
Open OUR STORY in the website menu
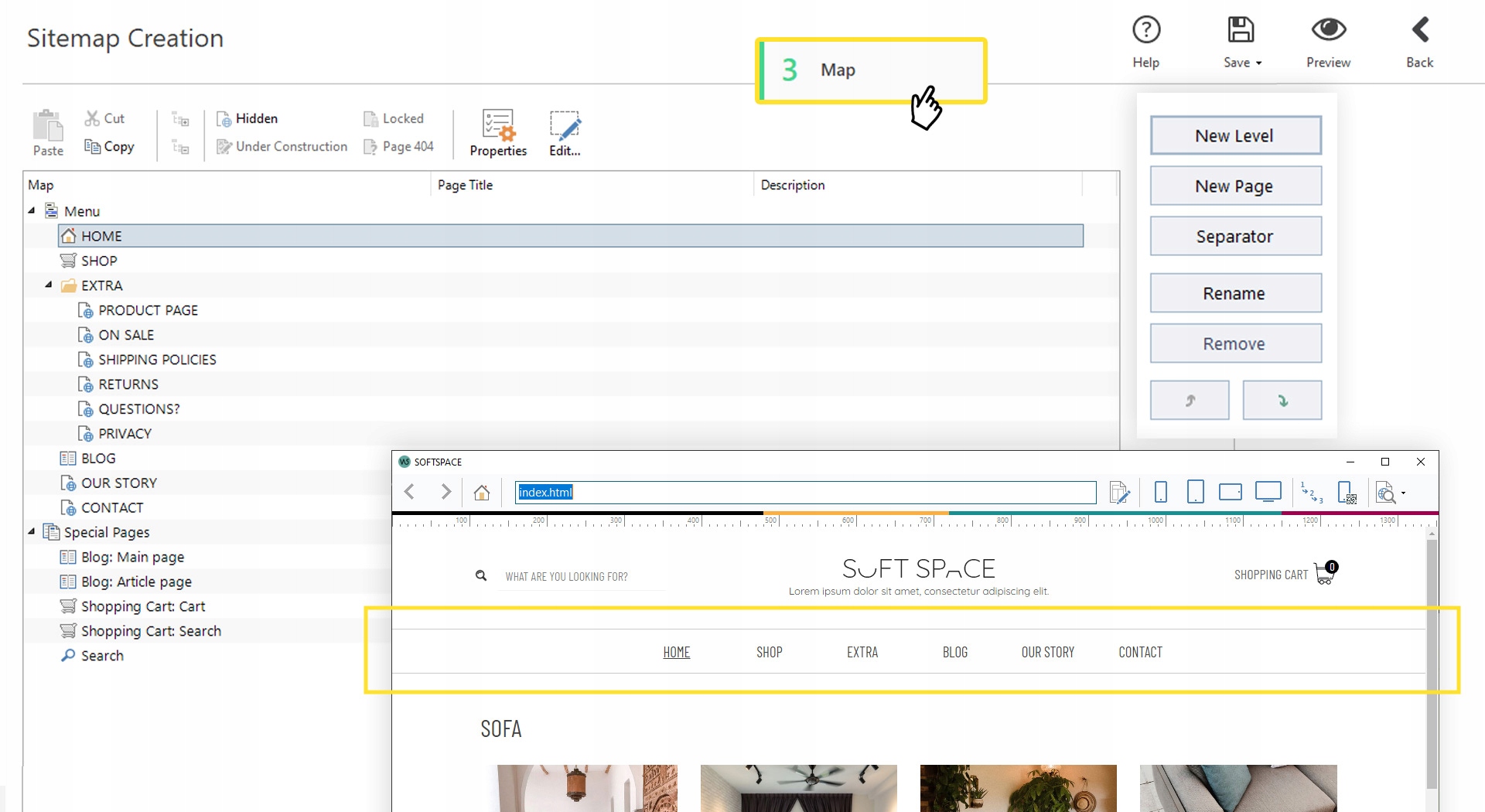[x=1048, y=652]
